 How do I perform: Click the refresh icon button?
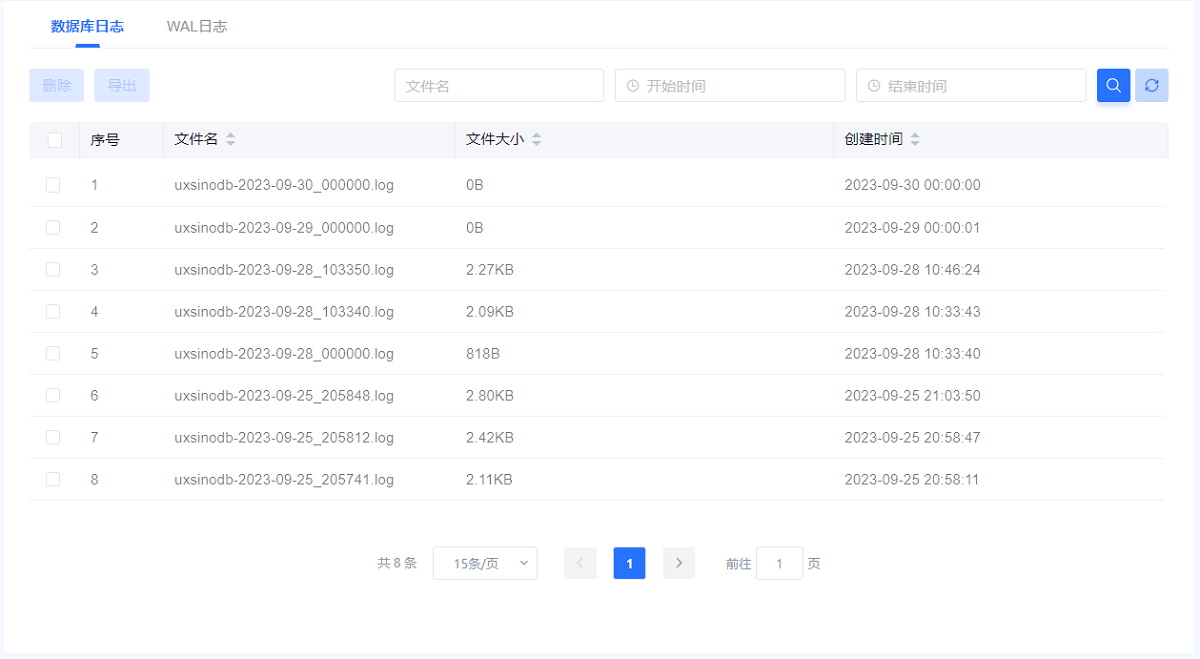tap(1151, 86)
